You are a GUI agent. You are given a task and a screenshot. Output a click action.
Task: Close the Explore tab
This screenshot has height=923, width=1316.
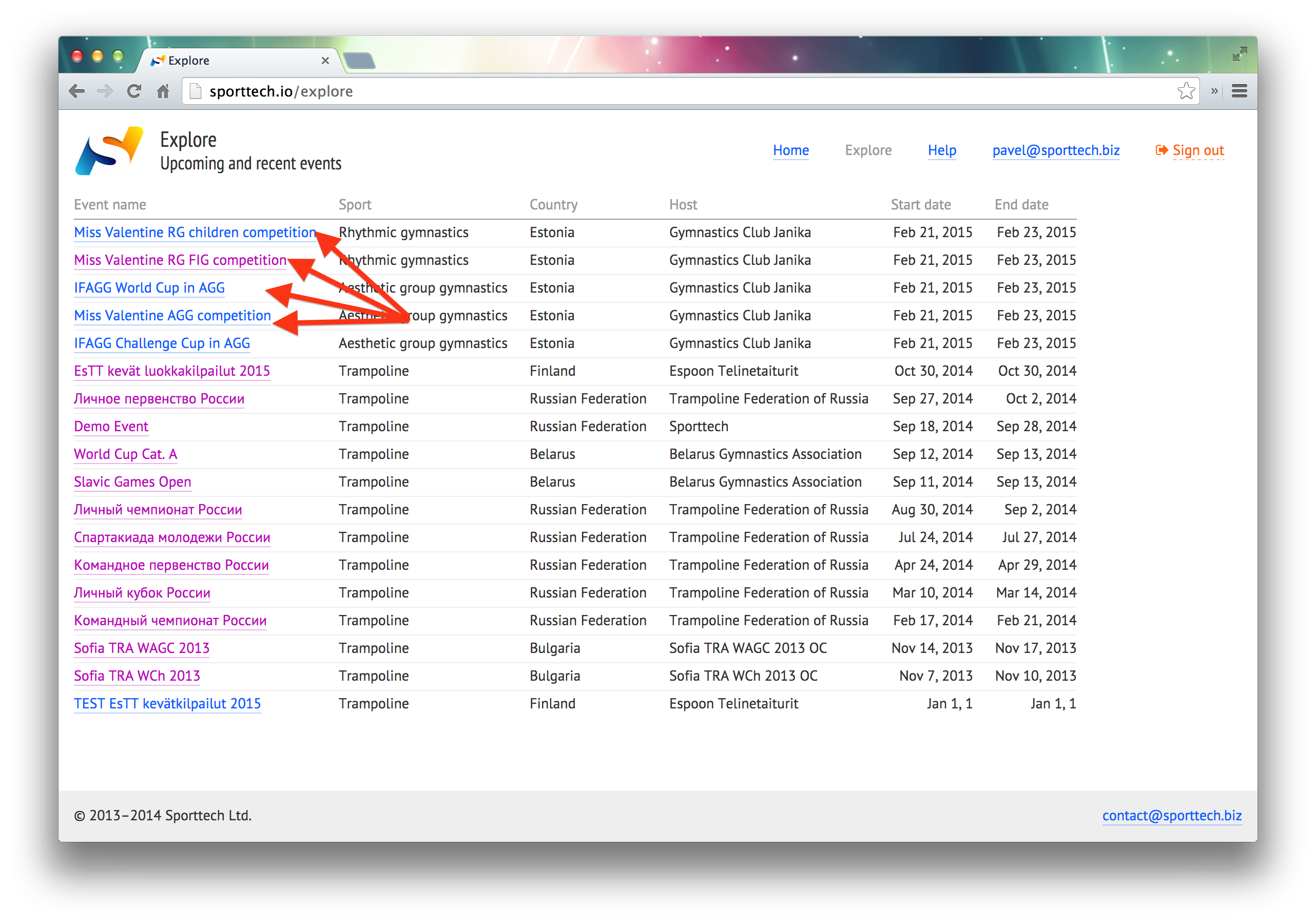coord(325,61)
